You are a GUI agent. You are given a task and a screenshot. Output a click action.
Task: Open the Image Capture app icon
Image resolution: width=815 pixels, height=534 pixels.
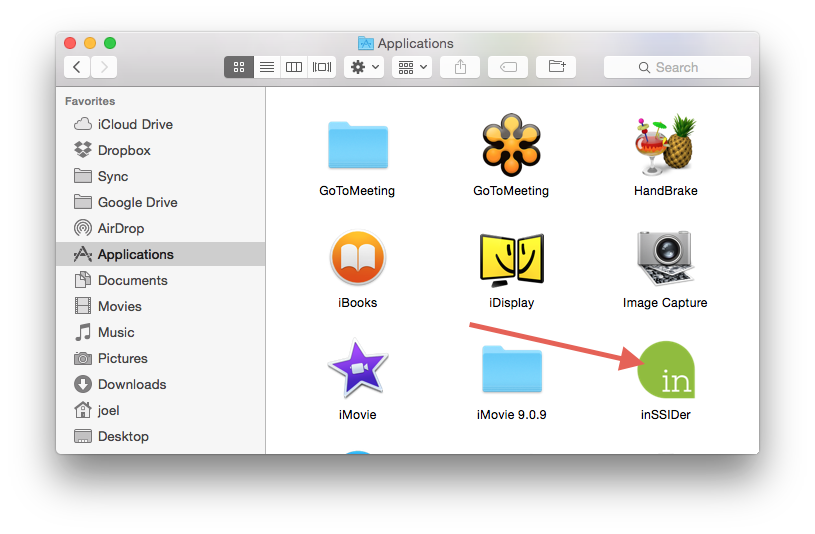(665, 258)
